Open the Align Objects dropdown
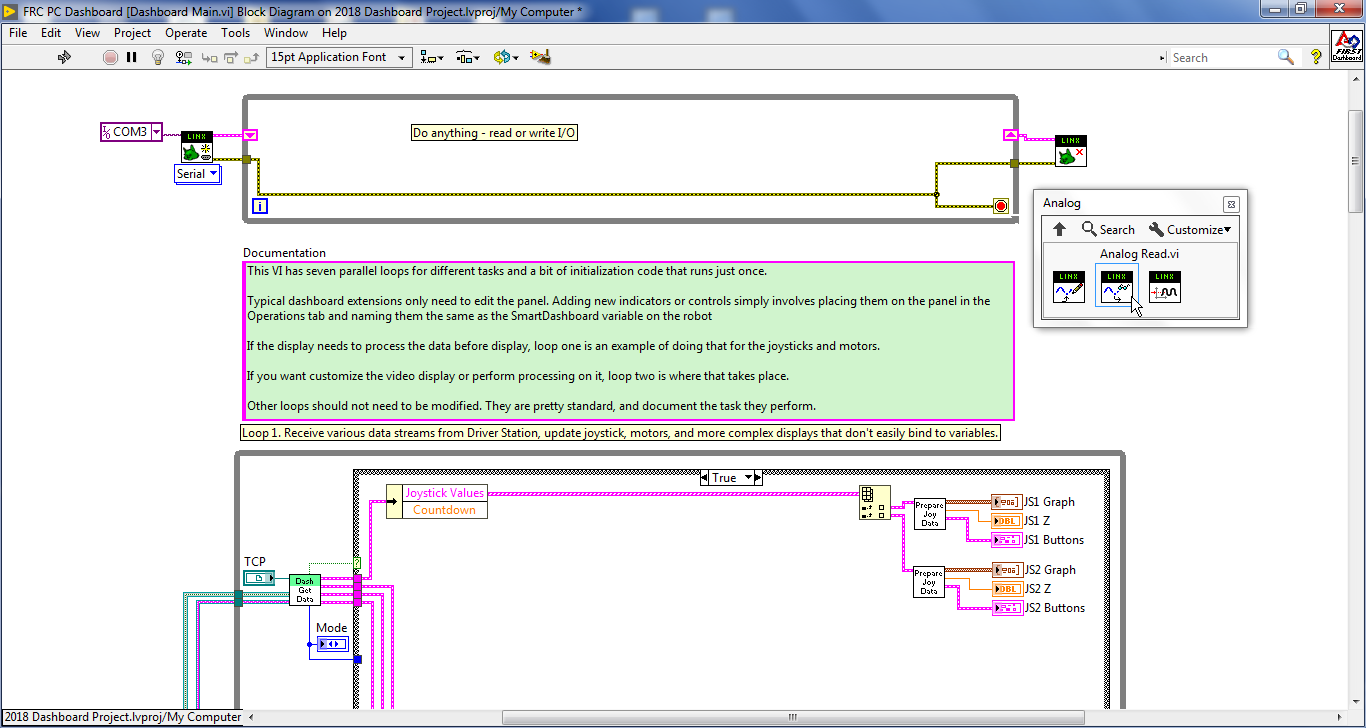This screenshot has width=1366, height=728. click(432, 57)
